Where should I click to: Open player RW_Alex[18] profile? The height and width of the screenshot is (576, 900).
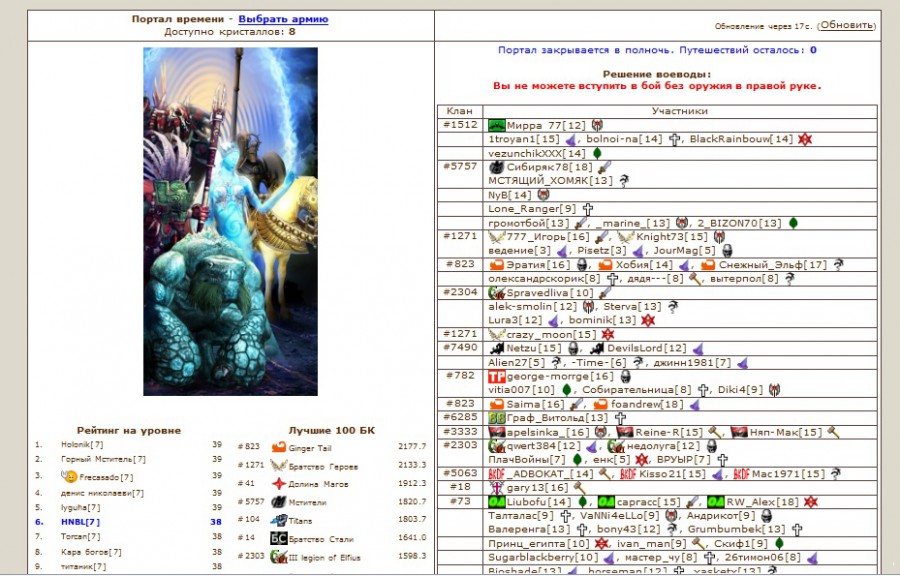[x=762, y=502]
